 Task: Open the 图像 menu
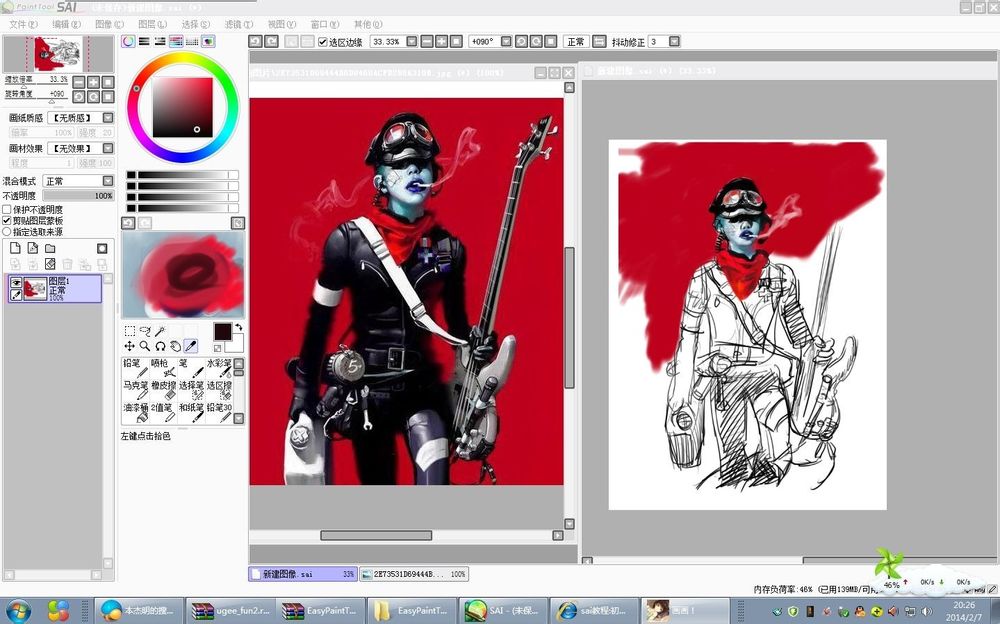[109, 24]
